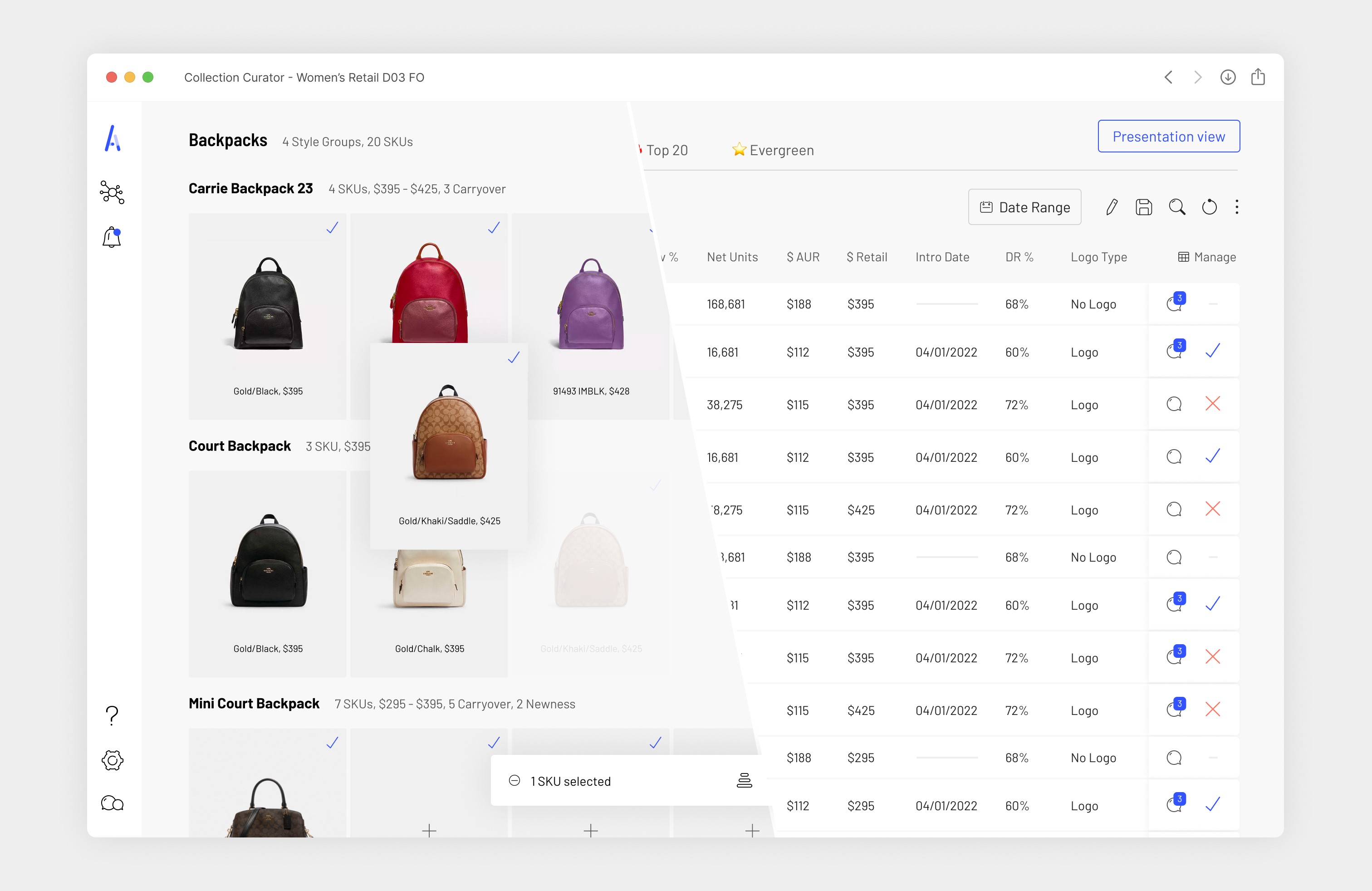The width and height of the screenshot is (1372, 891).
Task: Click the save floppy disk icon
Action: (1144, 207)
